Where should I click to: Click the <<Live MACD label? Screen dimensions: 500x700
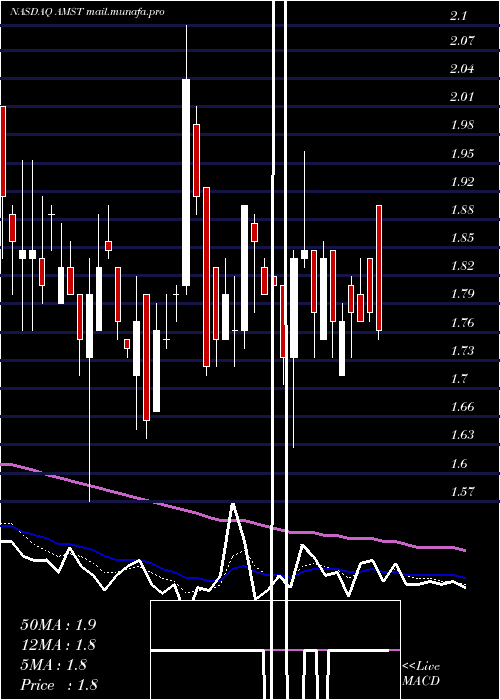[x=421, y=674]
